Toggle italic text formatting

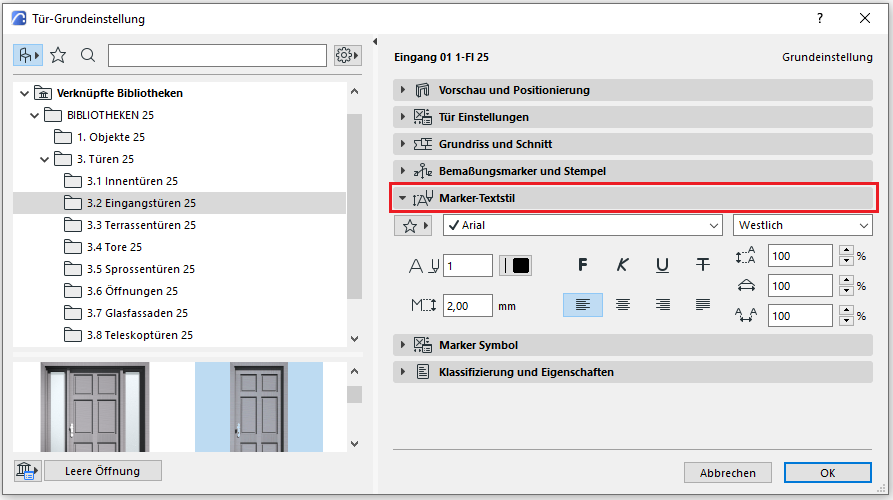tap(622, 265)
